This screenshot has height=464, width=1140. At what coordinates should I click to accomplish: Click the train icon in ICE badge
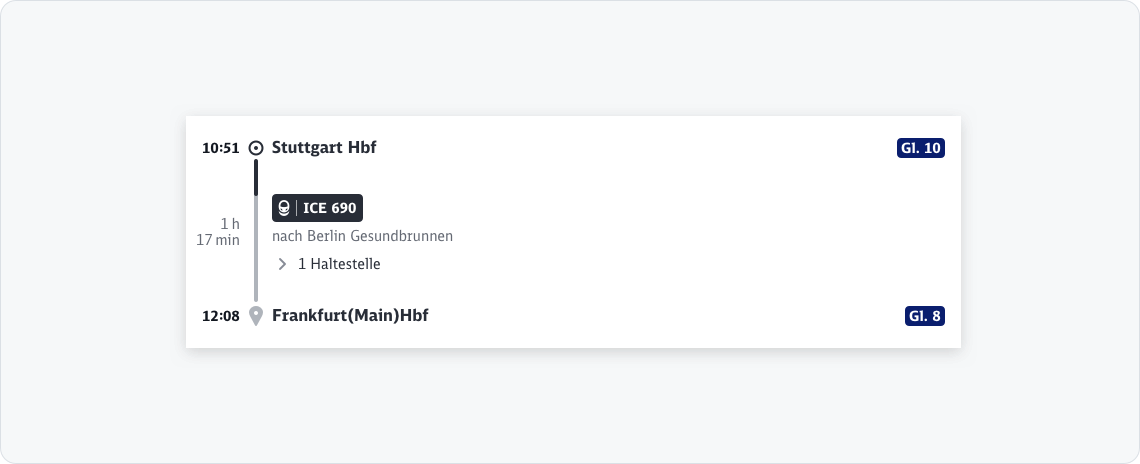coord(284,208)
